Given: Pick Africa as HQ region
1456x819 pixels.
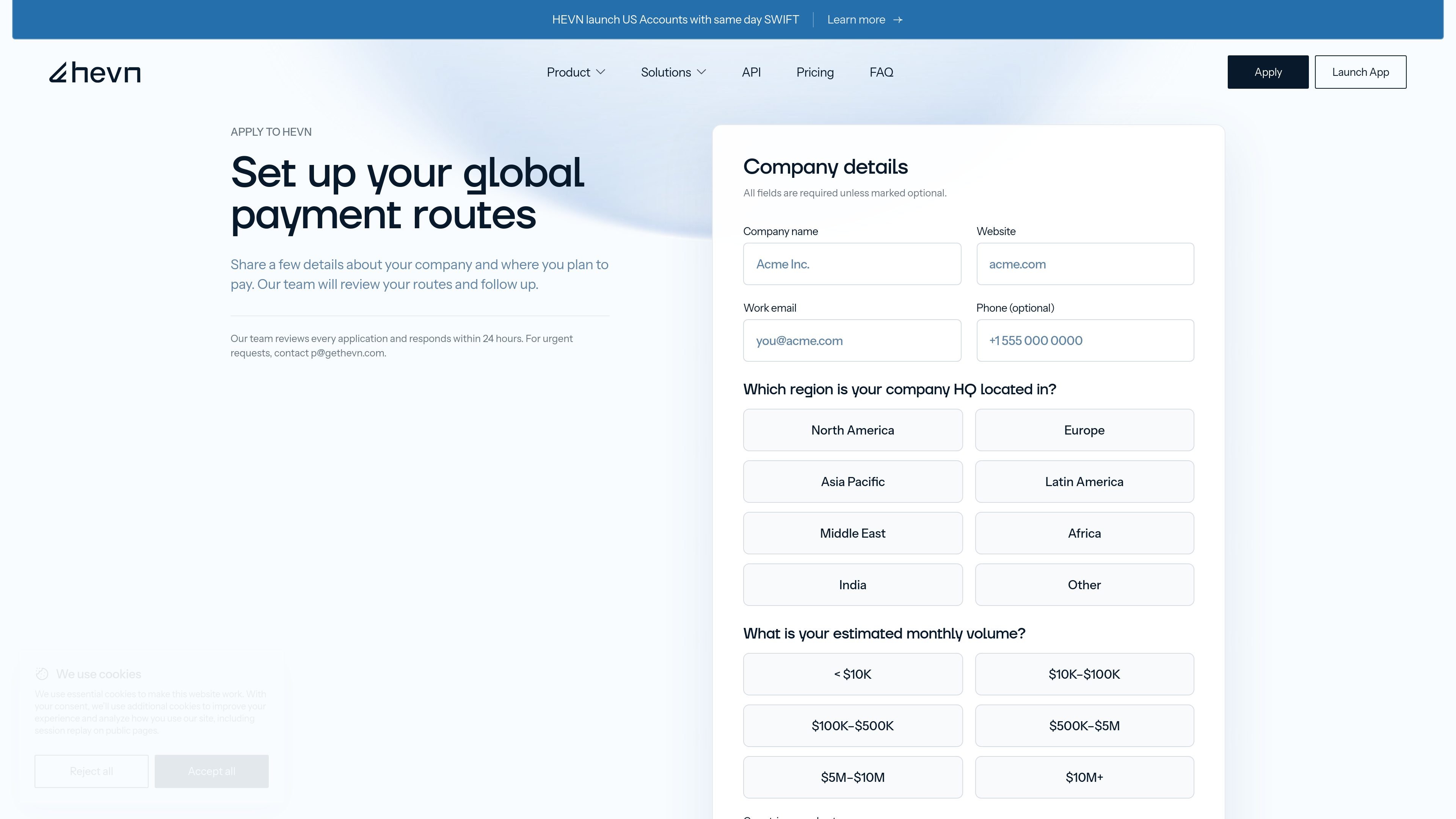Looking at the screenshot, I should [x=1084, y=533].
